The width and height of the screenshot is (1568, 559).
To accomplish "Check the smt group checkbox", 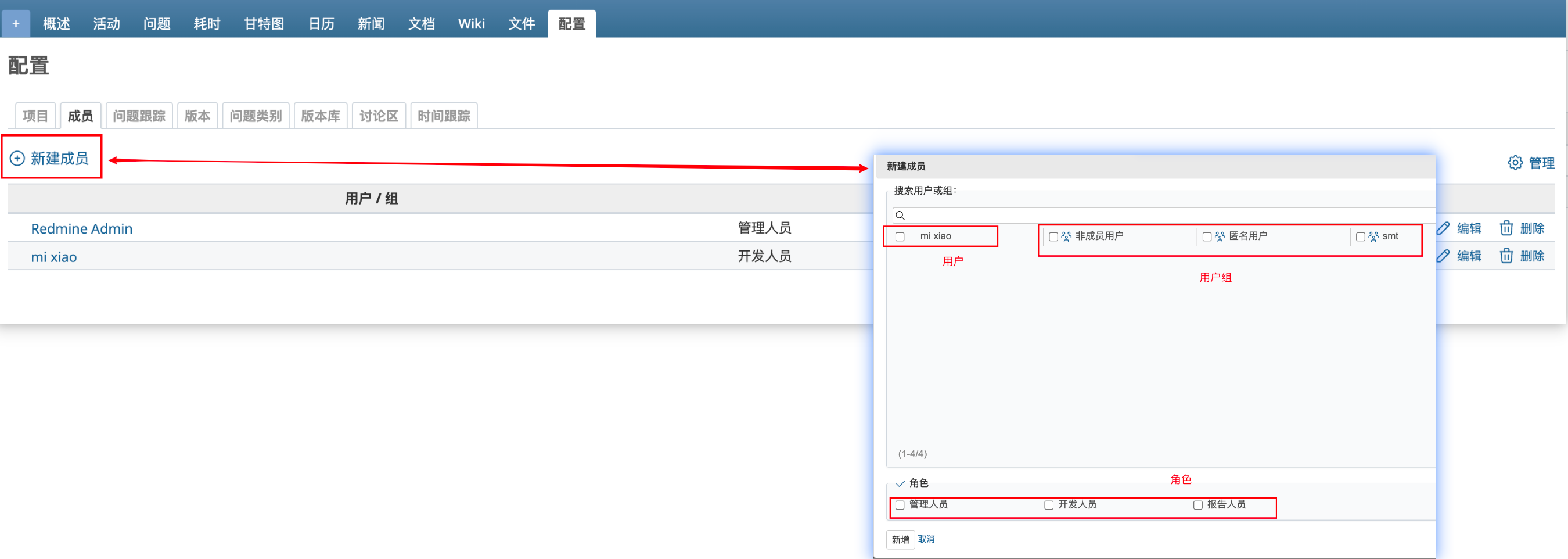I will (1360, 236).
